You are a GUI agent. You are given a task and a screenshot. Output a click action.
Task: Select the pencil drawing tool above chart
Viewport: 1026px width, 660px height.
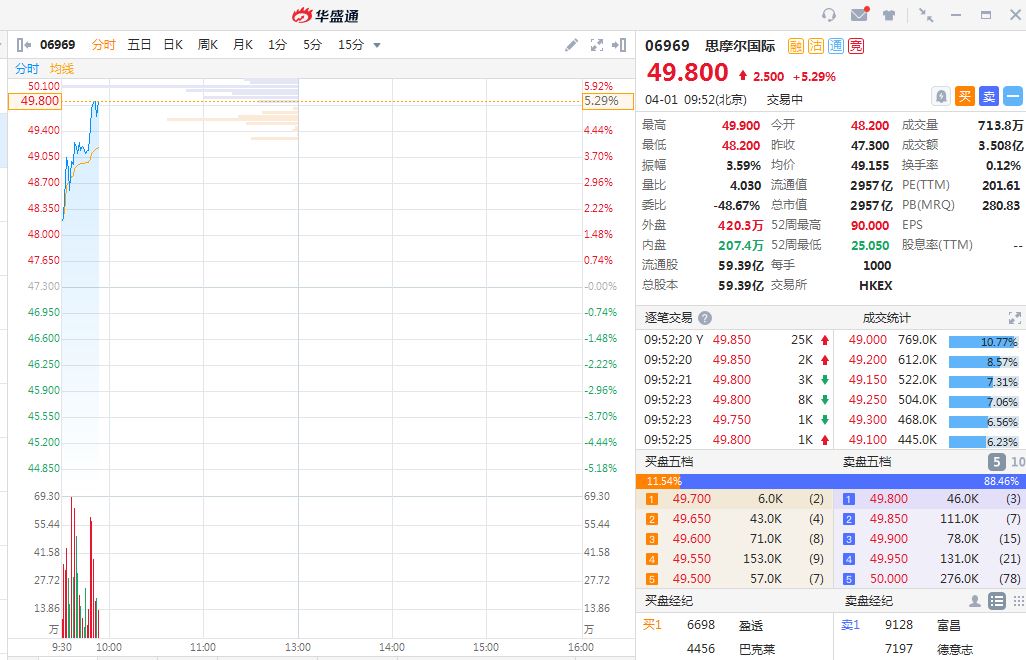coord(571,45)
